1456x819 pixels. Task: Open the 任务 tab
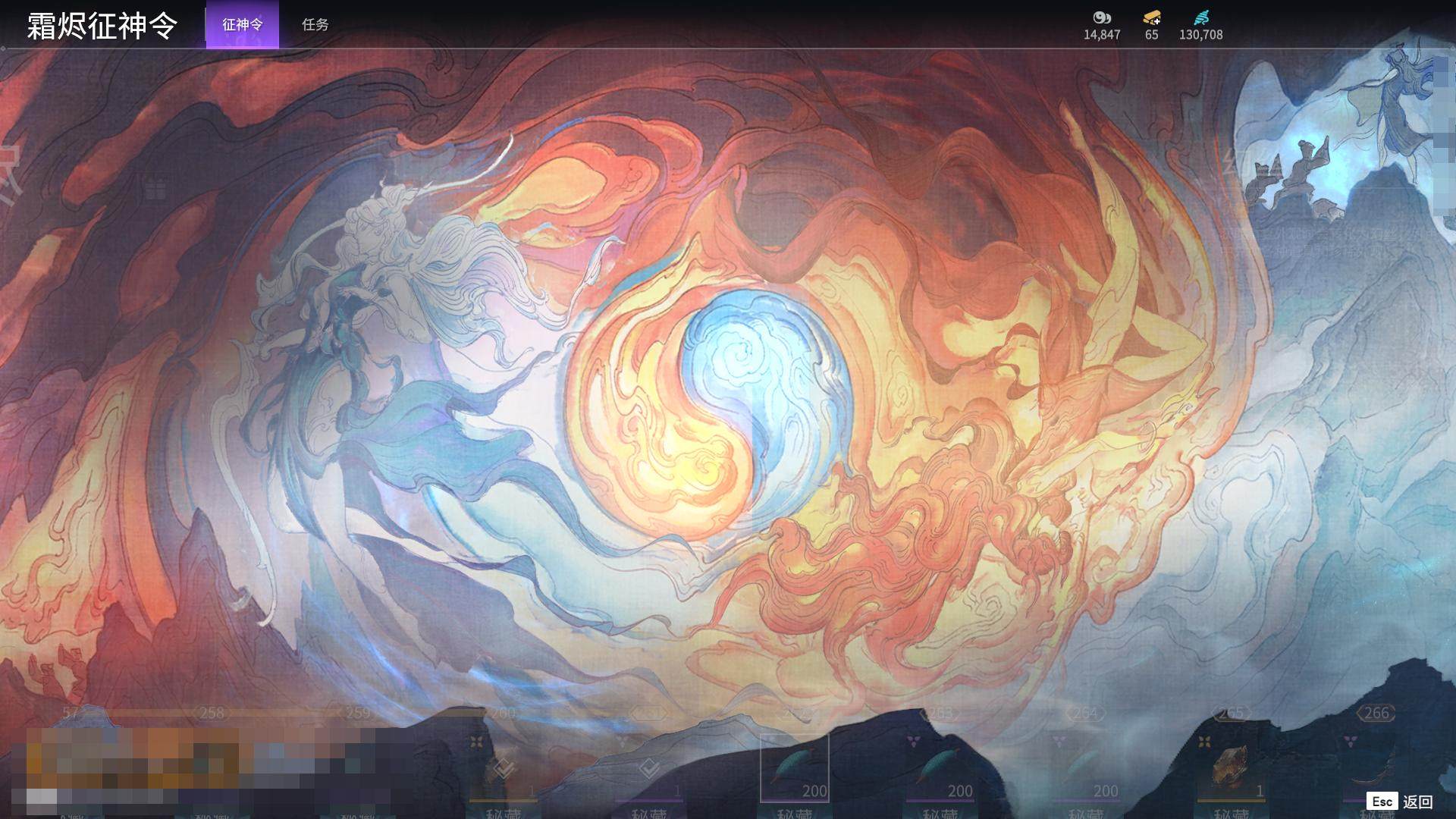(x=315, y=24)
